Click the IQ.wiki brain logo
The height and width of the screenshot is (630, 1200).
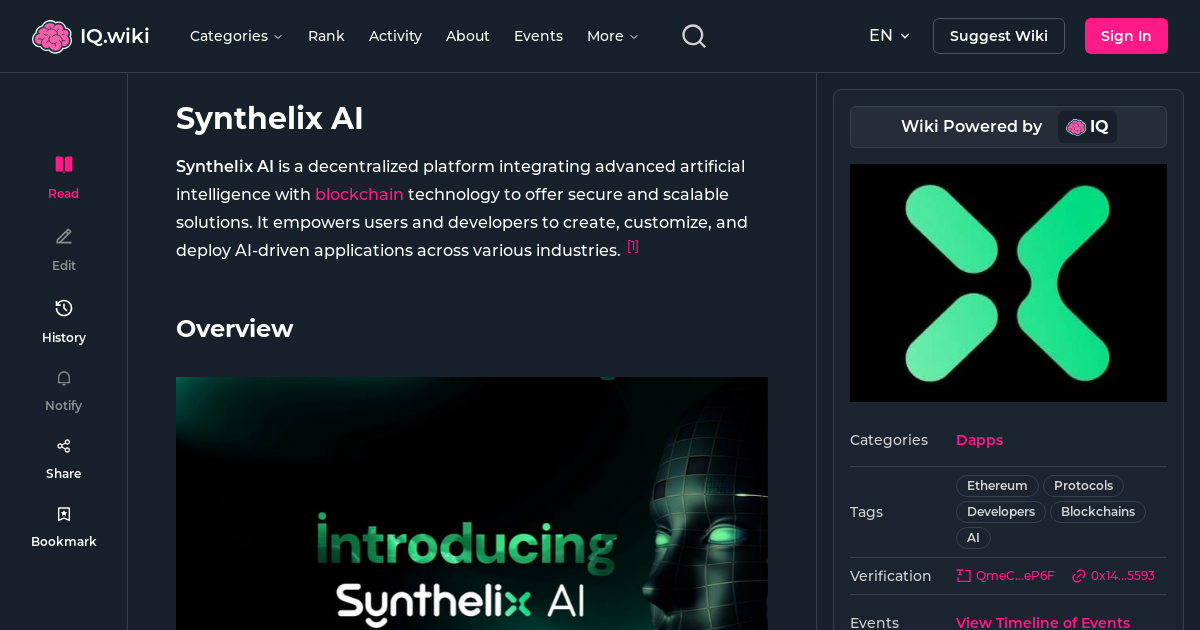(52, 35)
